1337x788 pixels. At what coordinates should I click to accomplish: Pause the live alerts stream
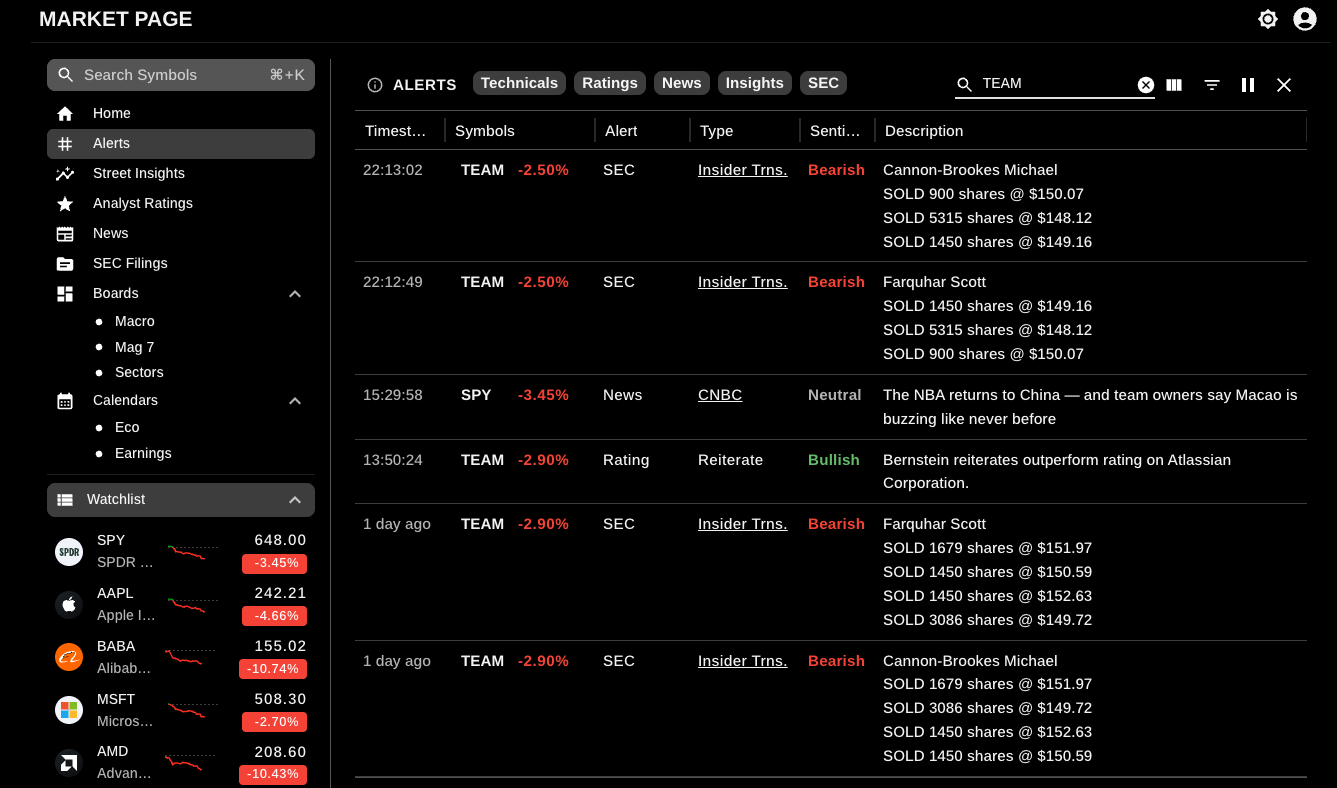1247,85
